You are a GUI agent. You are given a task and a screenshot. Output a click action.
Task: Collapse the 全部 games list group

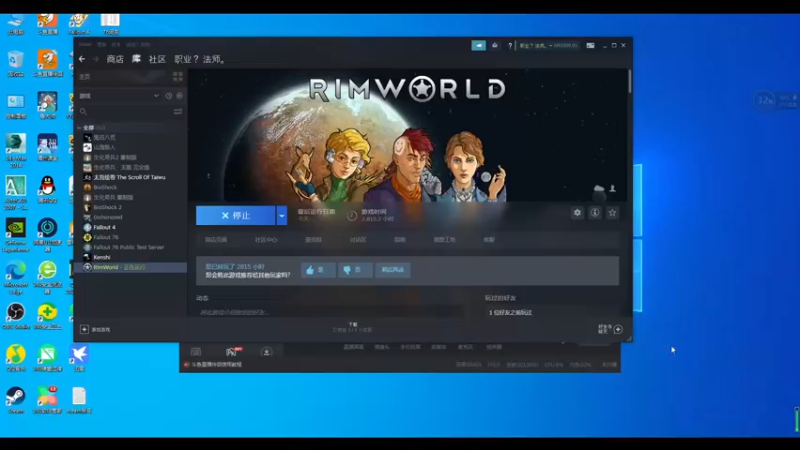(x=79, y=128)
